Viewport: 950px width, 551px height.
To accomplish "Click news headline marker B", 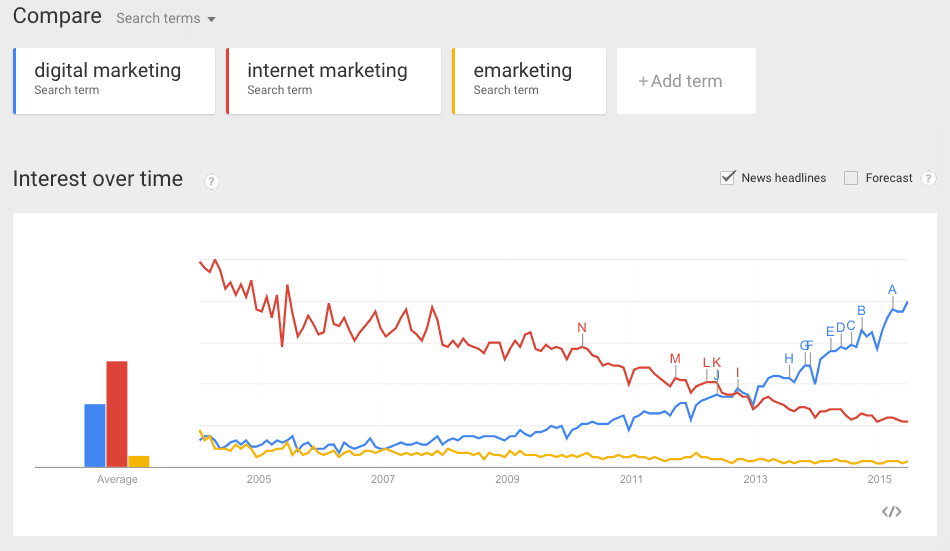I will coord(861,310).
